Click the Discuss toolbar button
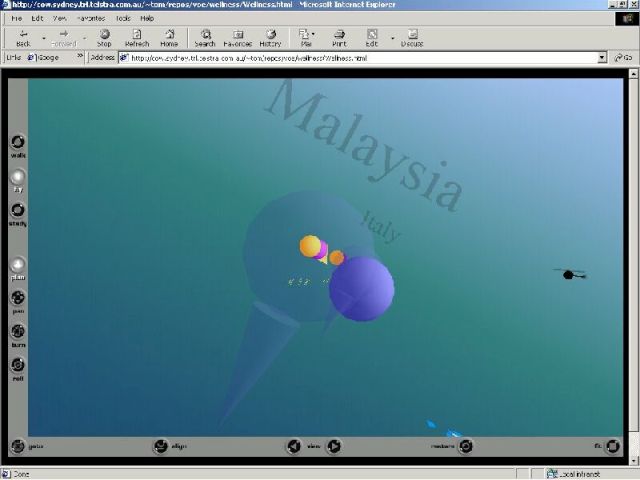This screenshot has width=640, height=480. (x=412, y=38)
